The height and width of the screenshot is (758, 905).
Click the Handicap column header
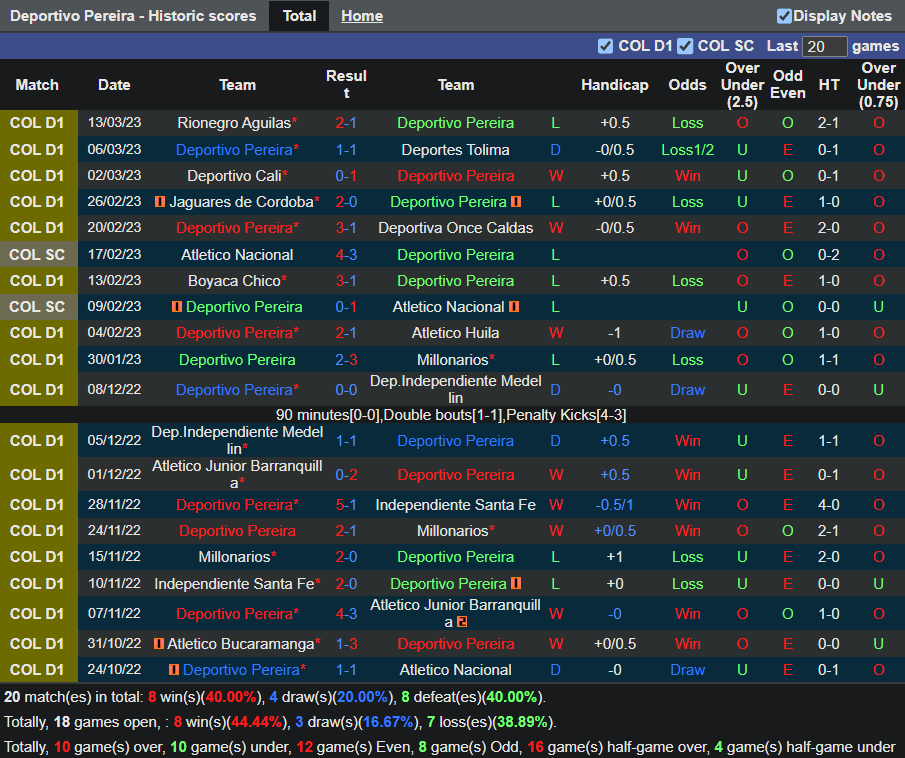[614, 85]
